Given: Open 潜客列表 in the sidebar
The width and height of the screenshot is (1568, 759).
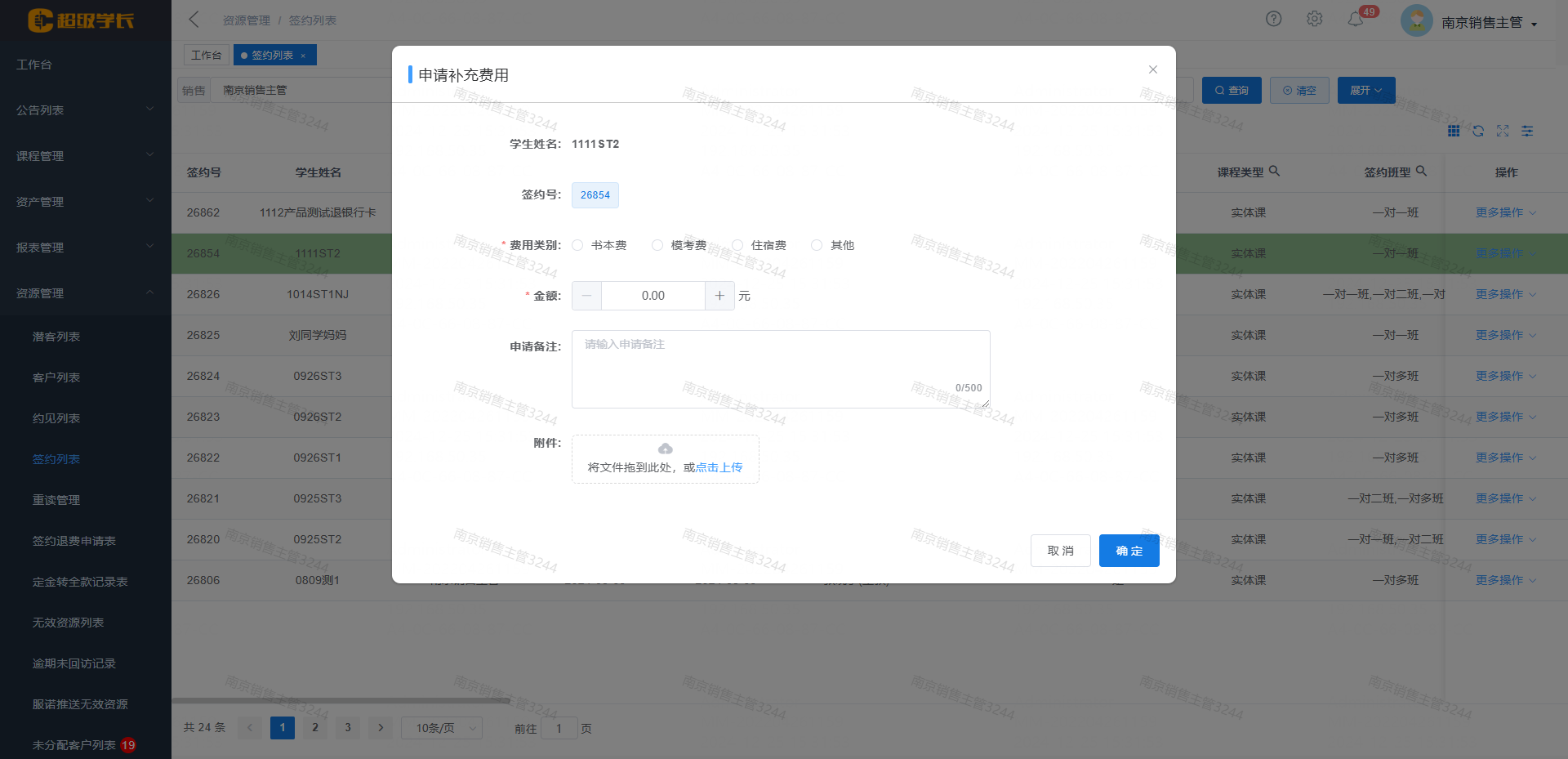Looking at the screenshot, I should [x=56, y=337].
